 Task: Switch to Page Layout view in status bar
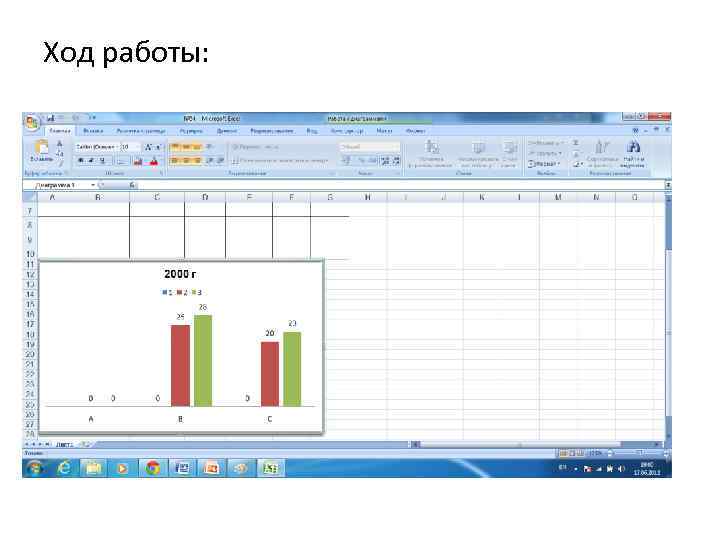coord(571,453)
